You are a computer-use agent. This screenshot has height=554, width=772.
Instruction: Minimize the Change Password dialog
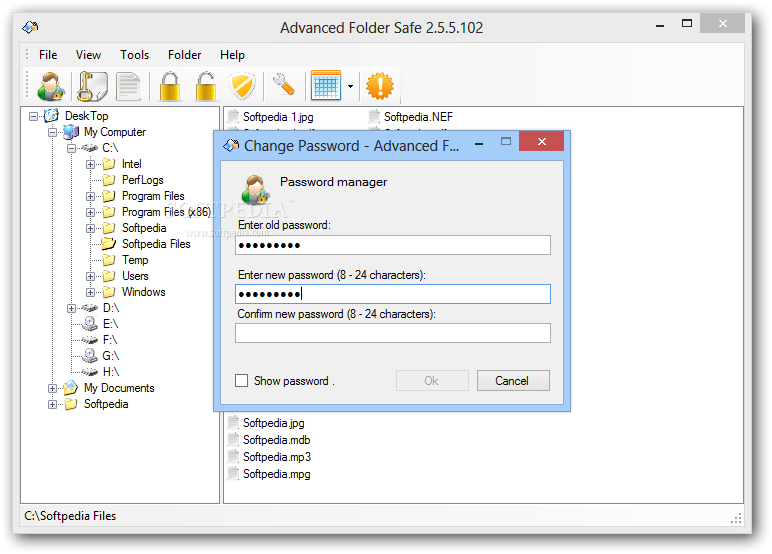(x=479, y=143)
